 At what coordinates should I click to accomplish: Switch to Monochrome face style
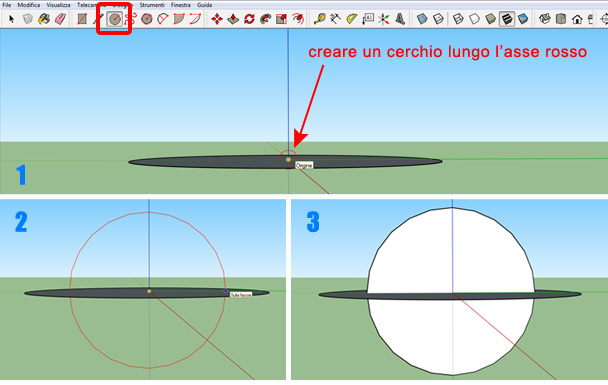pos(523,19)
